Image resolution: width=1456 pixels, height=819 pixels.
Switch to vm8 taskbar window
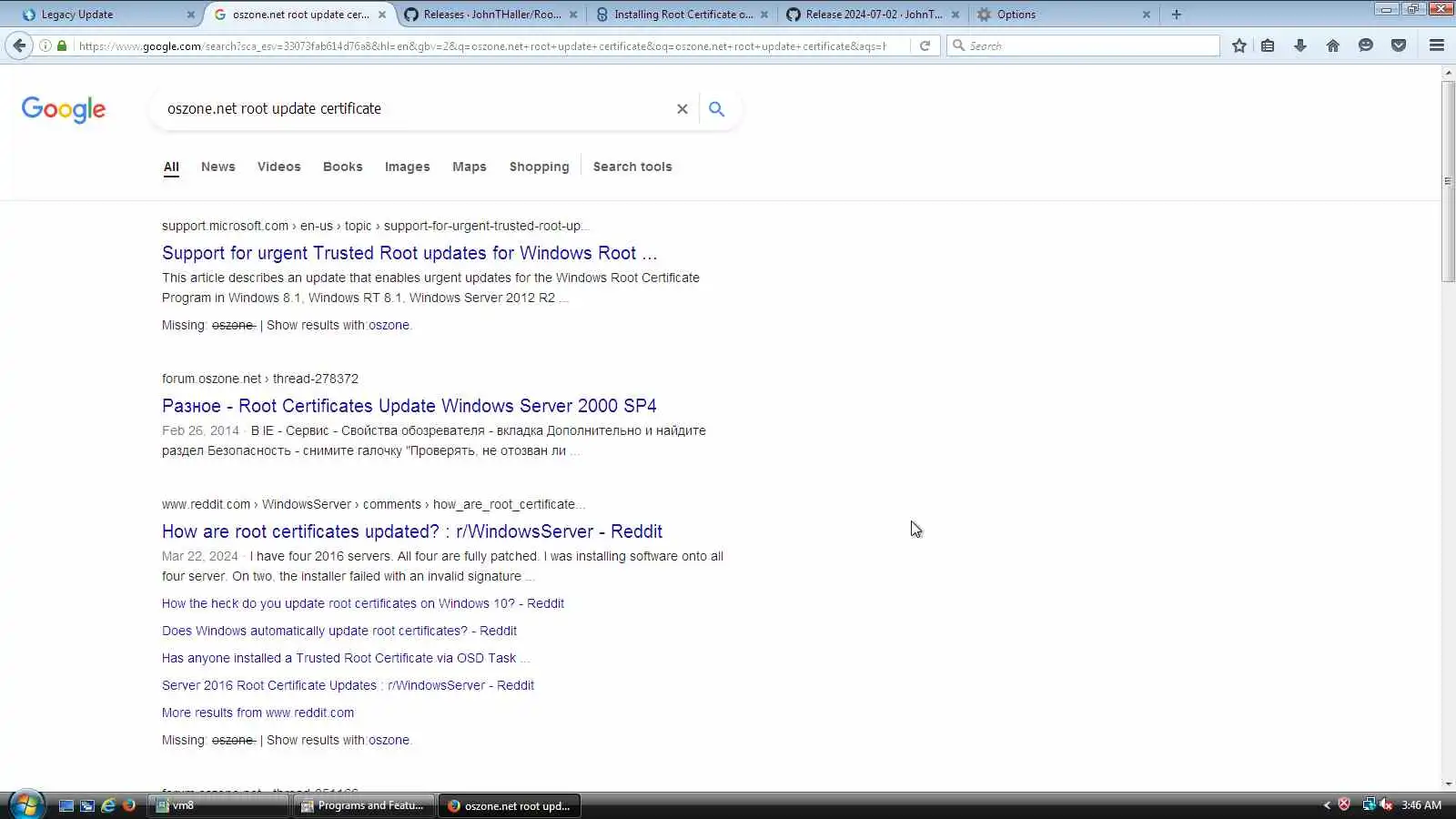click(x=218, y=805)
